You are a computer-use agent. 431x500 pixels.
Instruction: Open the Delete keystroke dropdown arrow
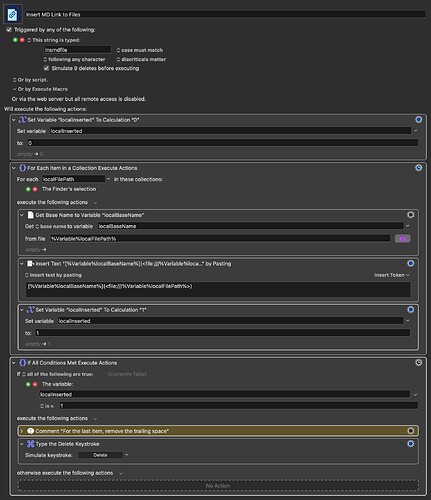point(127,455)
